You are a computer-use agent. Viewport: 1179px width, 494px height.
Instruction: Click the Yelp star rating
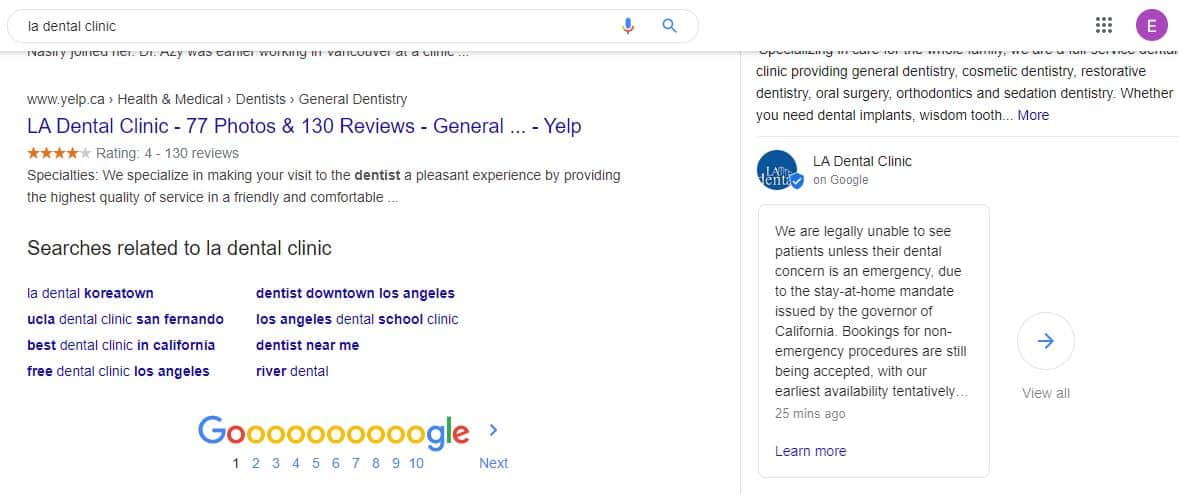pos(59,153)
